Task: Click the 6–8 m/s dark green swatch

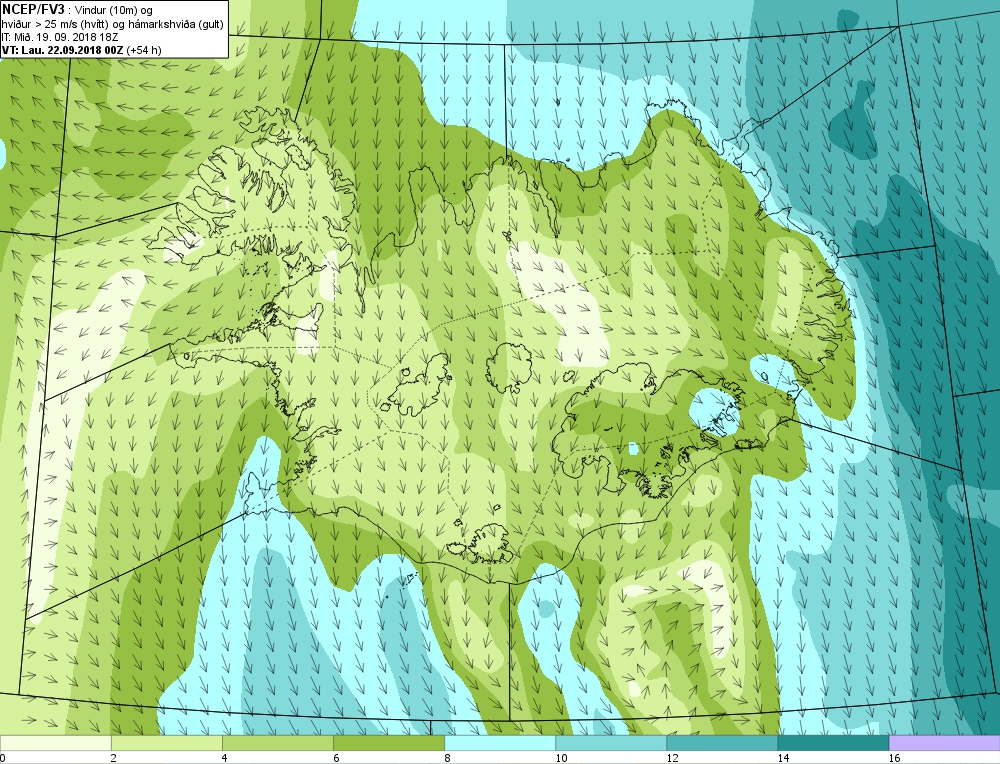Action: pos(388,743)
